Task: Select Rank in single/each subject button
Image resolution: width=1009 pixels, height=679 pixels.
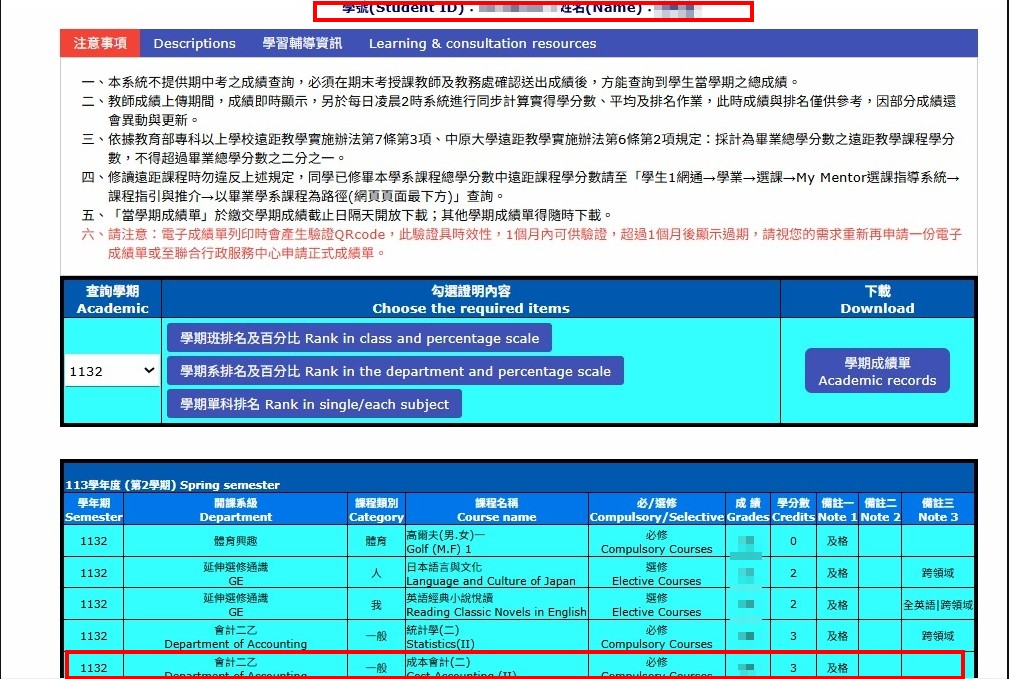Action: pos(314,404)
